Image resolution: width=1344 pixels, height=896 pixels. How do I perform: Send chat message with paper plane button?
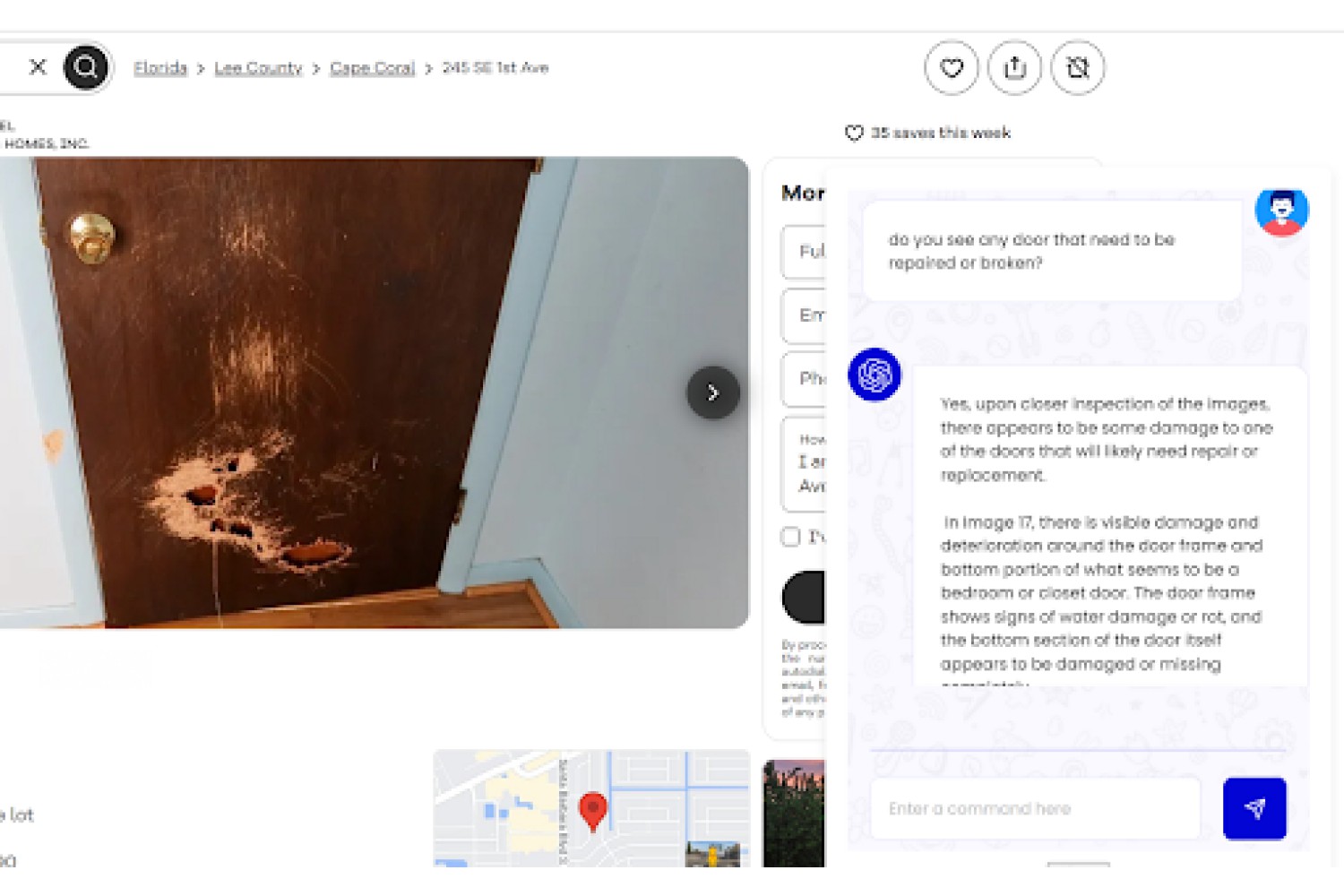[1254, 808]
